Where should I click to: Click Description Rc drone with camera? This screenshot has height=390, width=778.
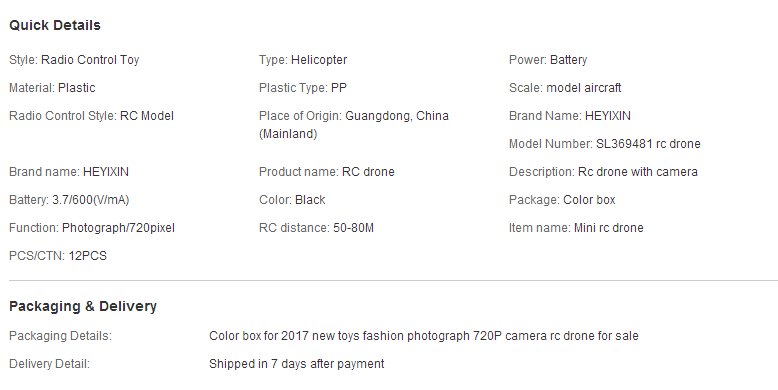[x=603, y=172]
